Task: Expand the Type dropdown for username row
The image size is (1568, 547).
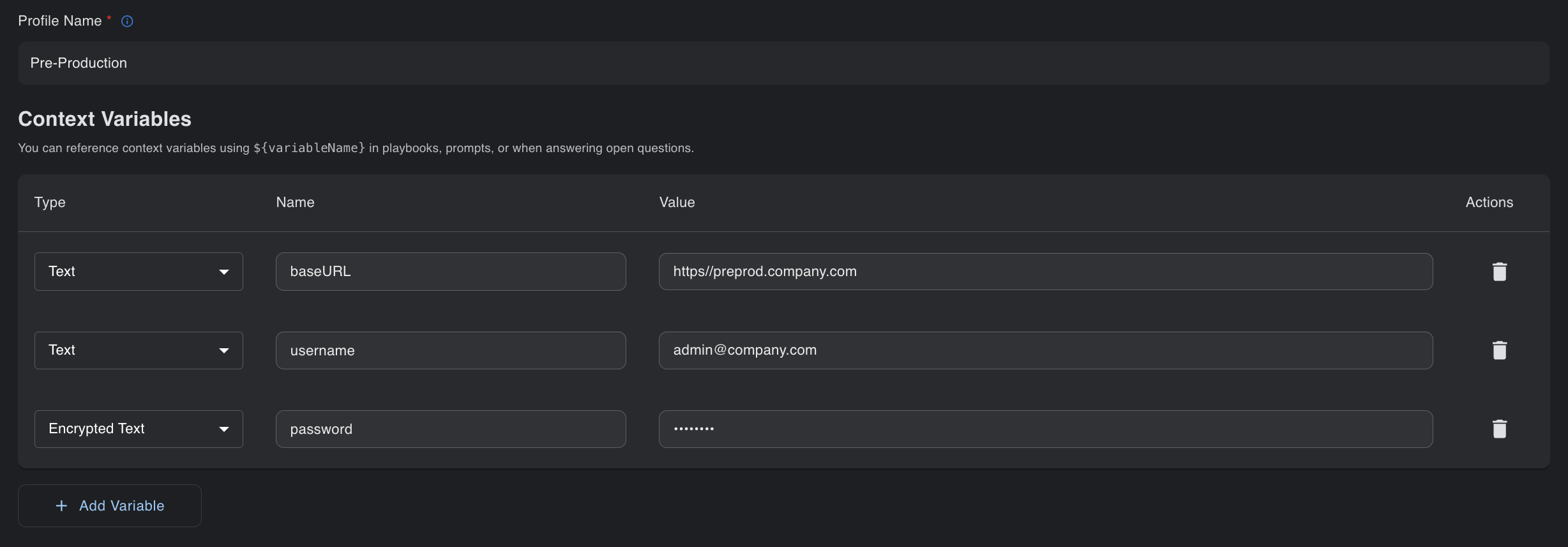Action: coord(139,350)
